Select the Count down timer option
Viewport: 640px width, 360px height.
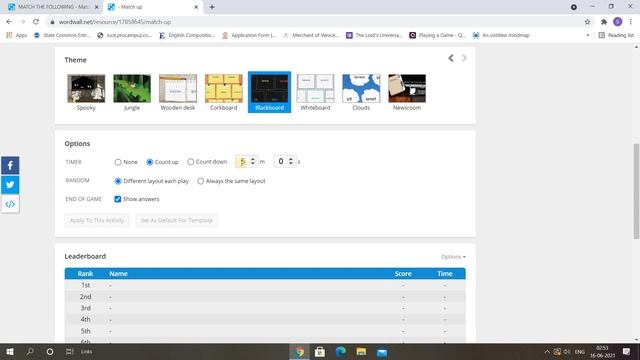[191, 162]
